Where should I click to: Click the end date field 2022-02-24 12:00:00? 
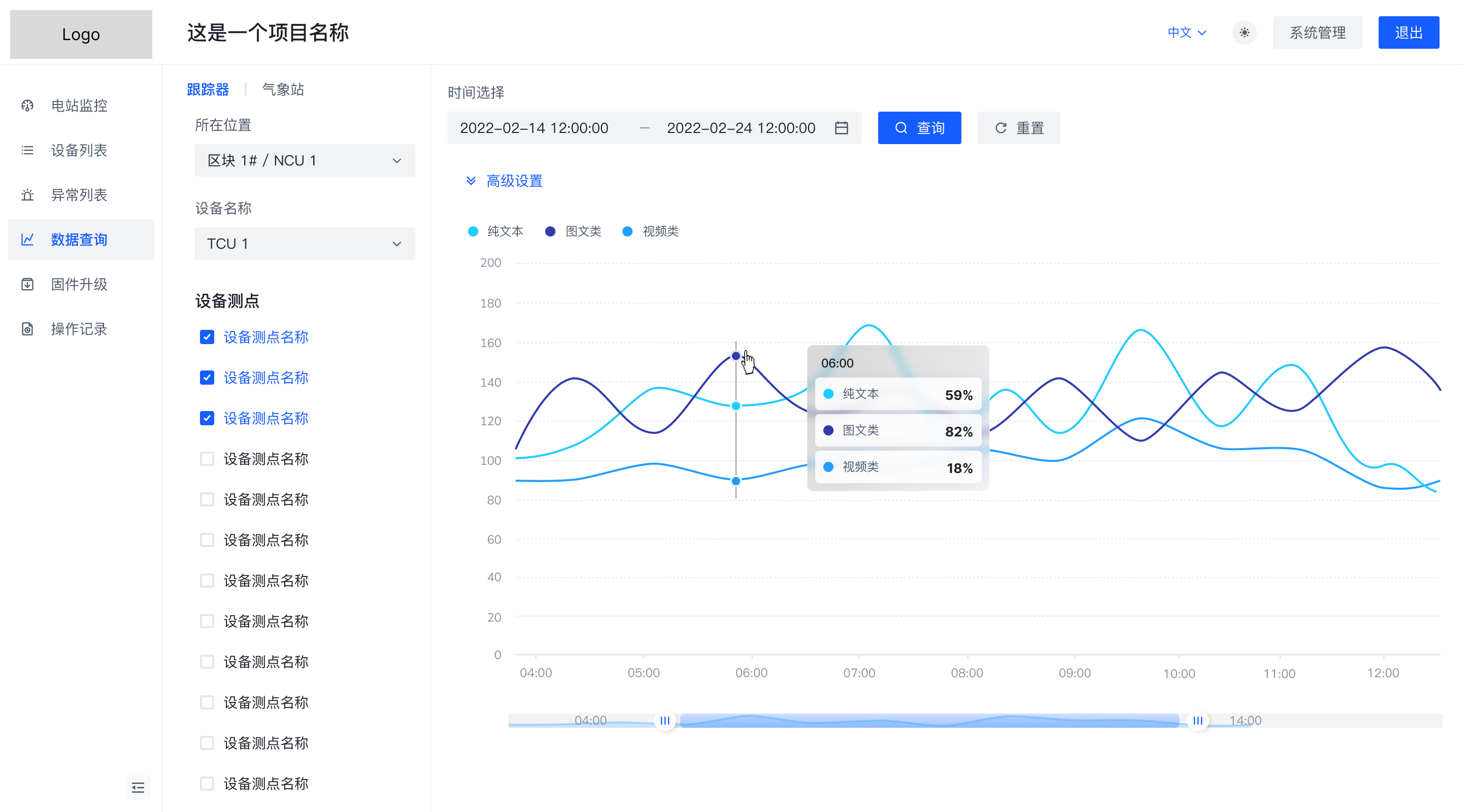coord(741,128)
